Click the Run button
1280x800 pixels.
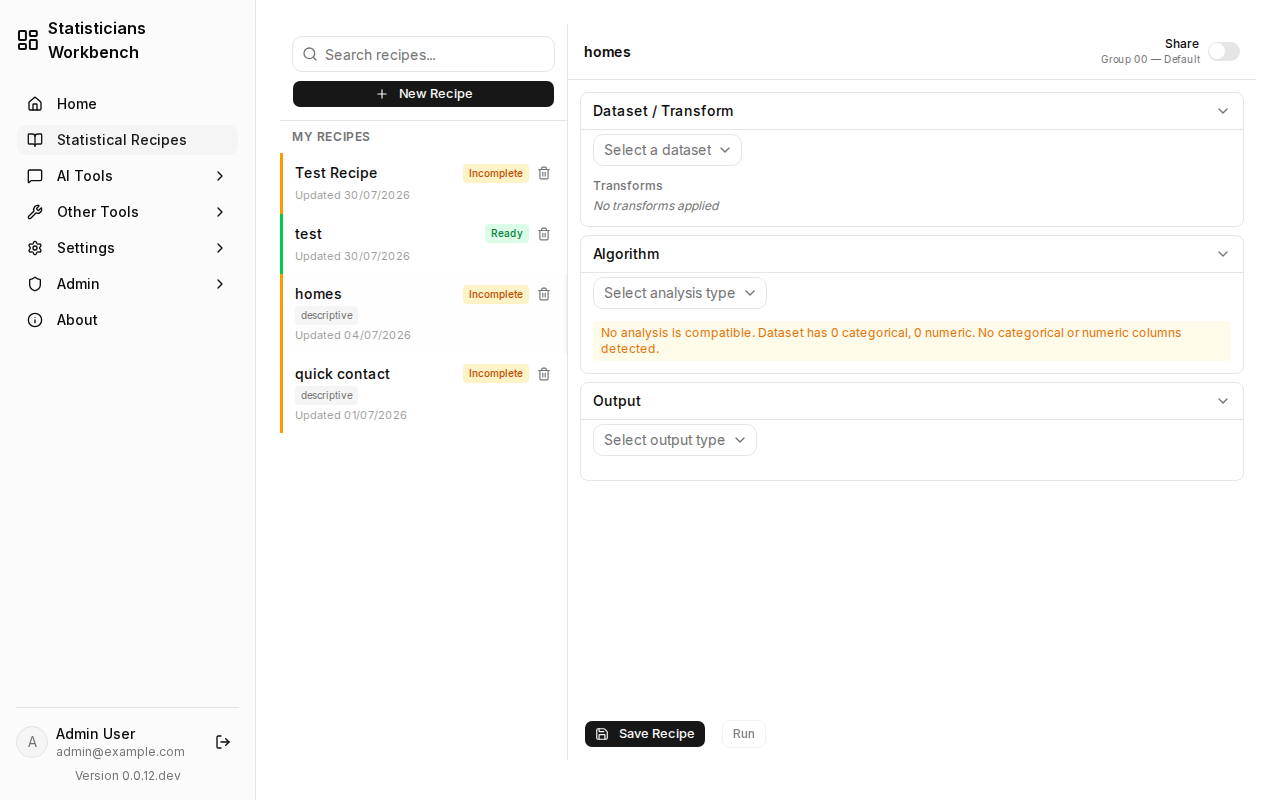coord(744,734)
